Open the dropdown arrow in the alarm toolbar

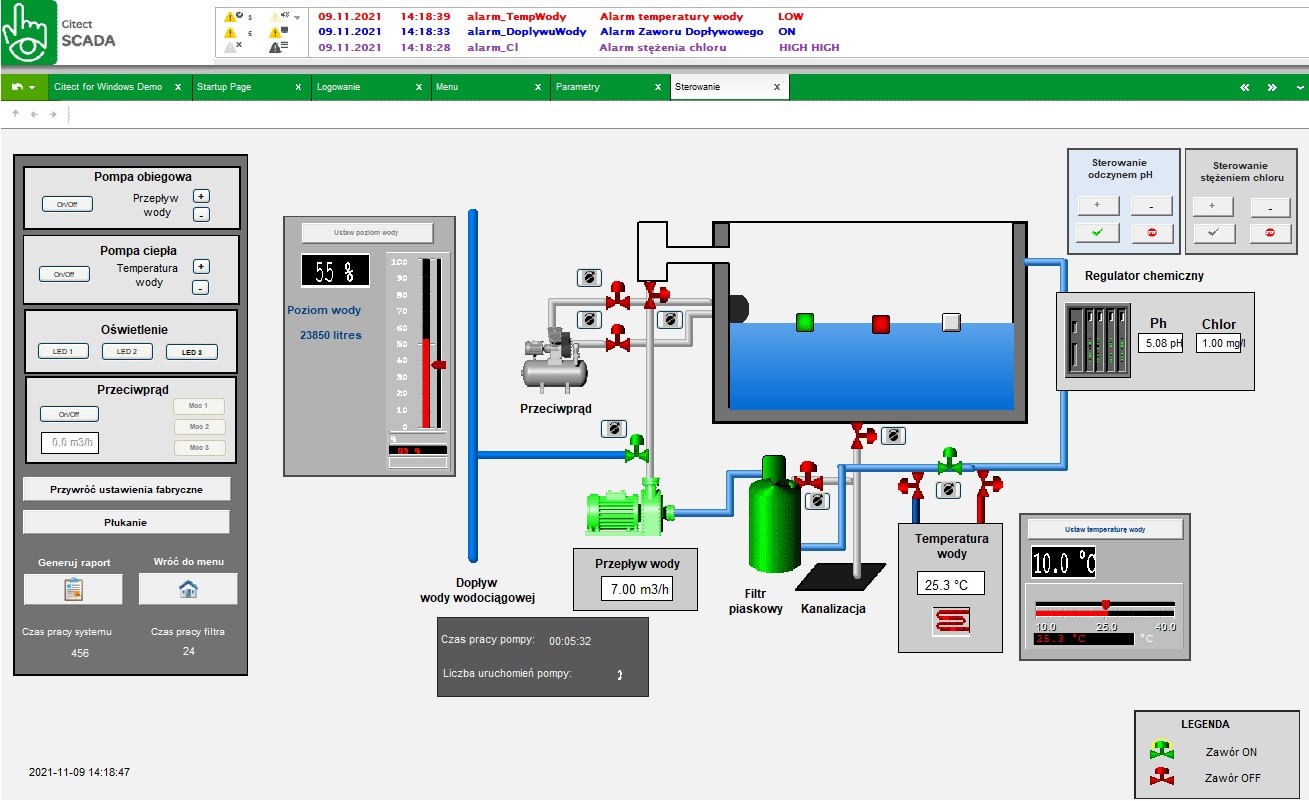(x=297, y=17)
